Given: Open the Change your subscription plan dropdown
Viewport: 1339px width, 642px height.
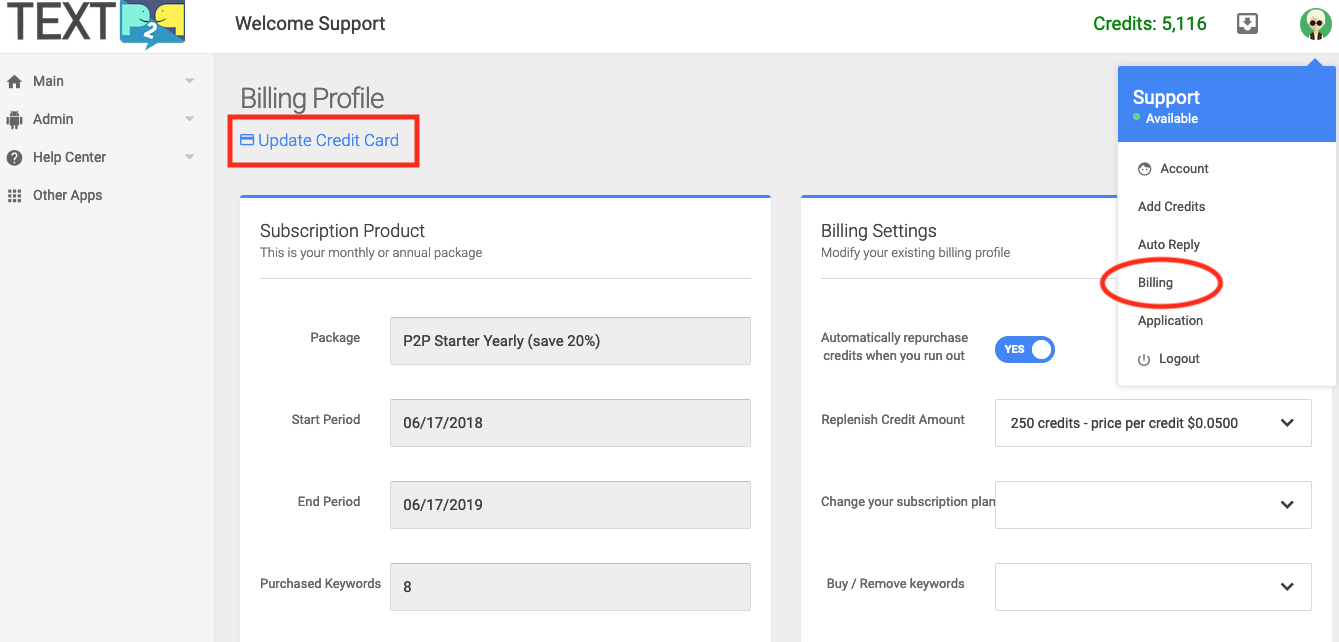Looking at the screenshot, I should pos(1153,505).
